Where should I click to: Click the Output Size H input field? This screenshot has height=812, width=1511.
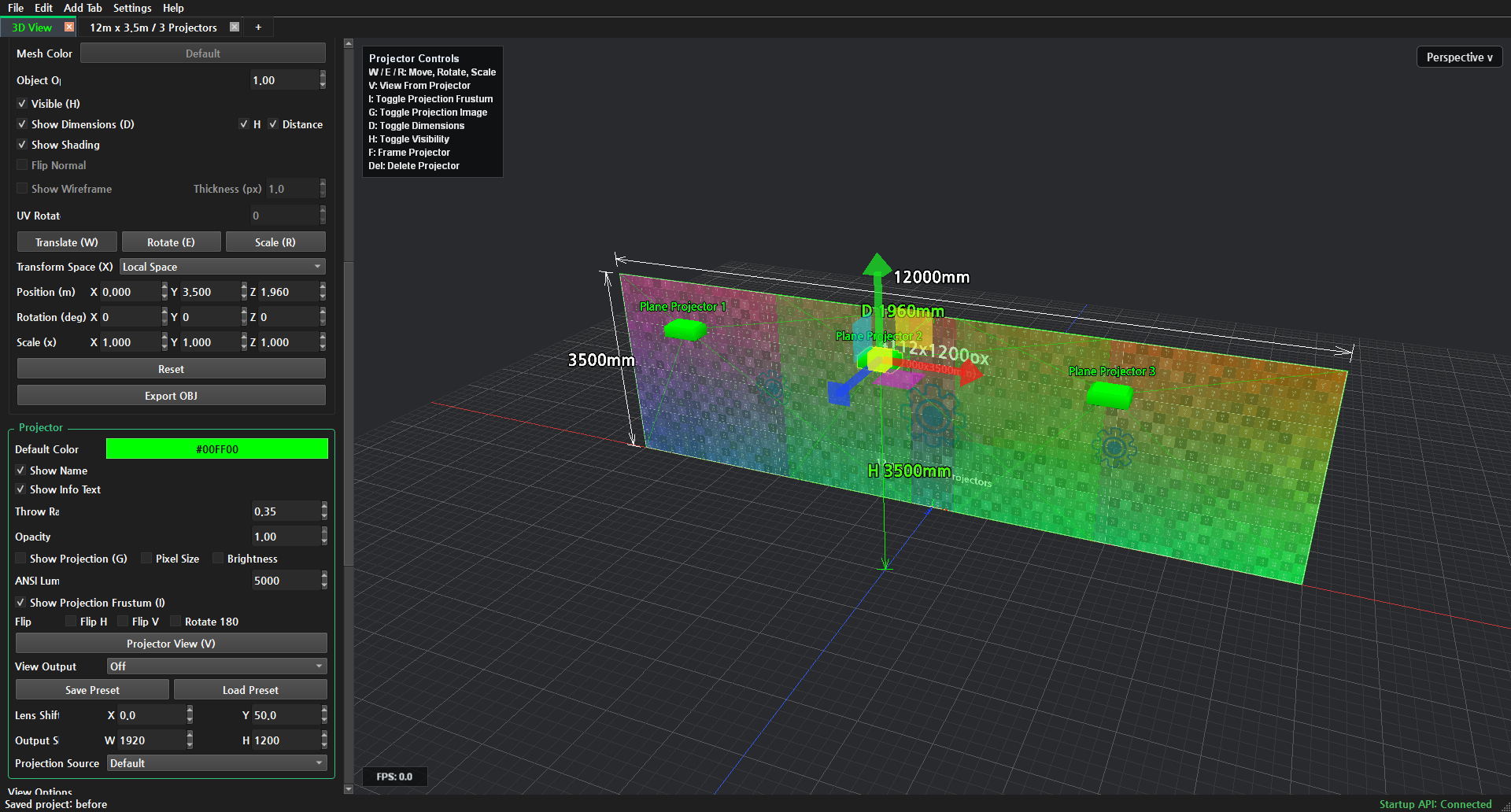(x=286, y=740)
